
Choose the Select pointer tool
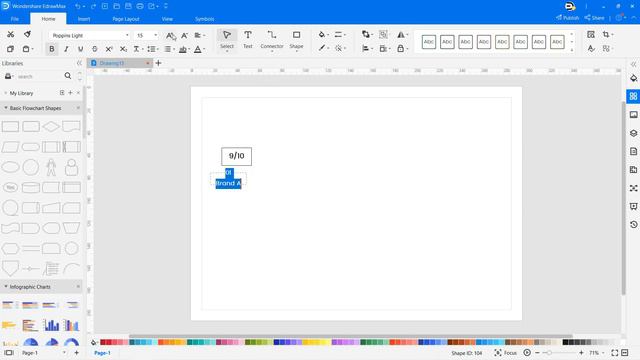(x=227, y=40)
